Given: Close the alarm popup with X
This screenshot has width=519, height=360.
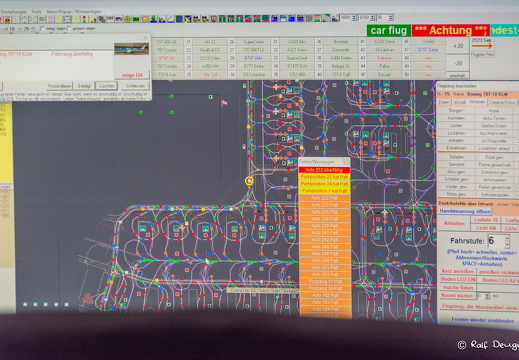Looking at the screenshot, I should pyautogui.click(x=145, y=37).
